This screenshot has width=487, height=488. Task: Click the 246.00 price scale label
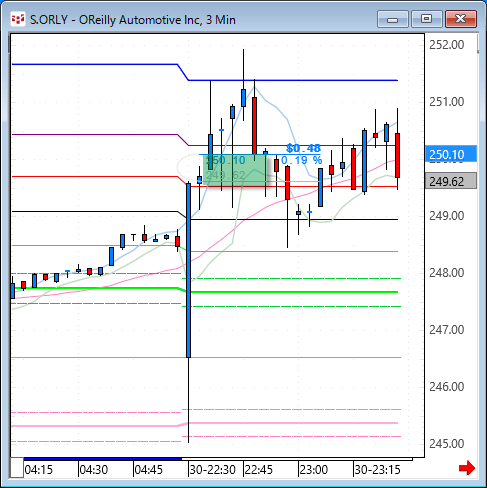[x=446, y=387]
